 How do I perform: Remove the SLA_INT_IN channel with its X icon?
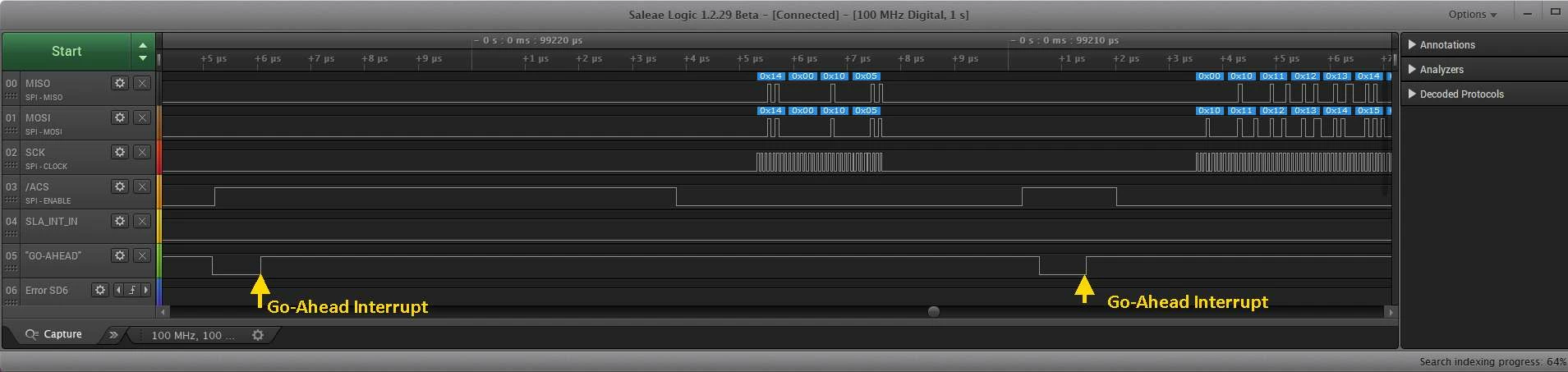click(x=142, y=221)
